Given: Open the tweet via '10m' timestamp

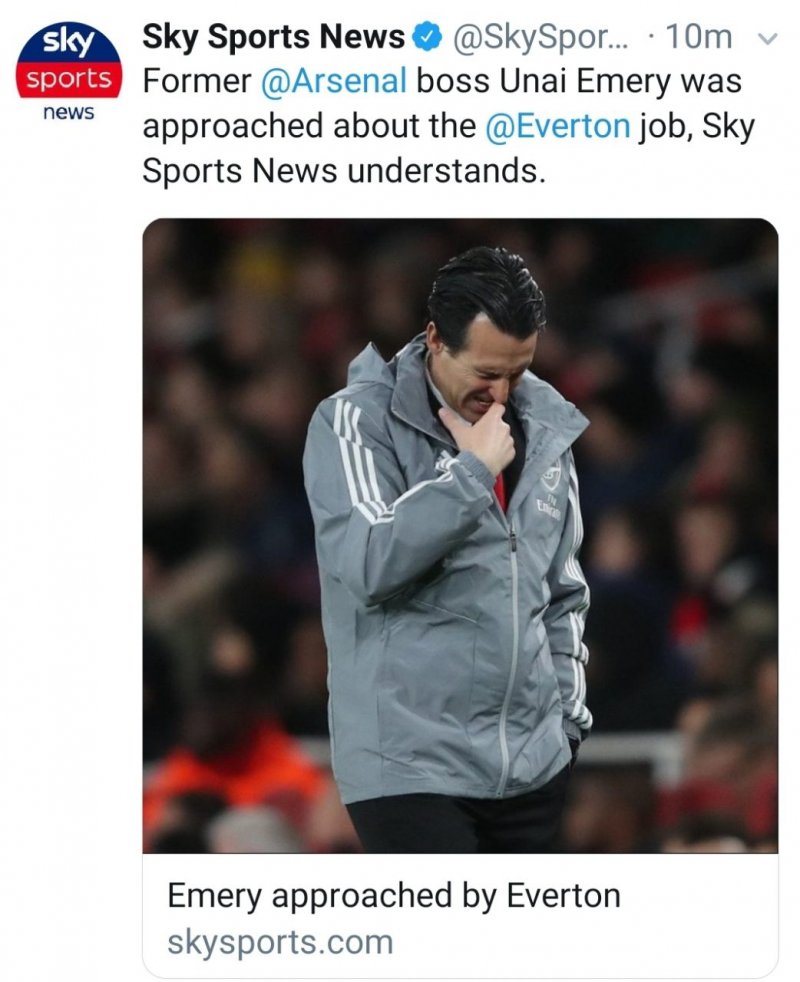Looking at the screenshot, I should tap(698, 39).
